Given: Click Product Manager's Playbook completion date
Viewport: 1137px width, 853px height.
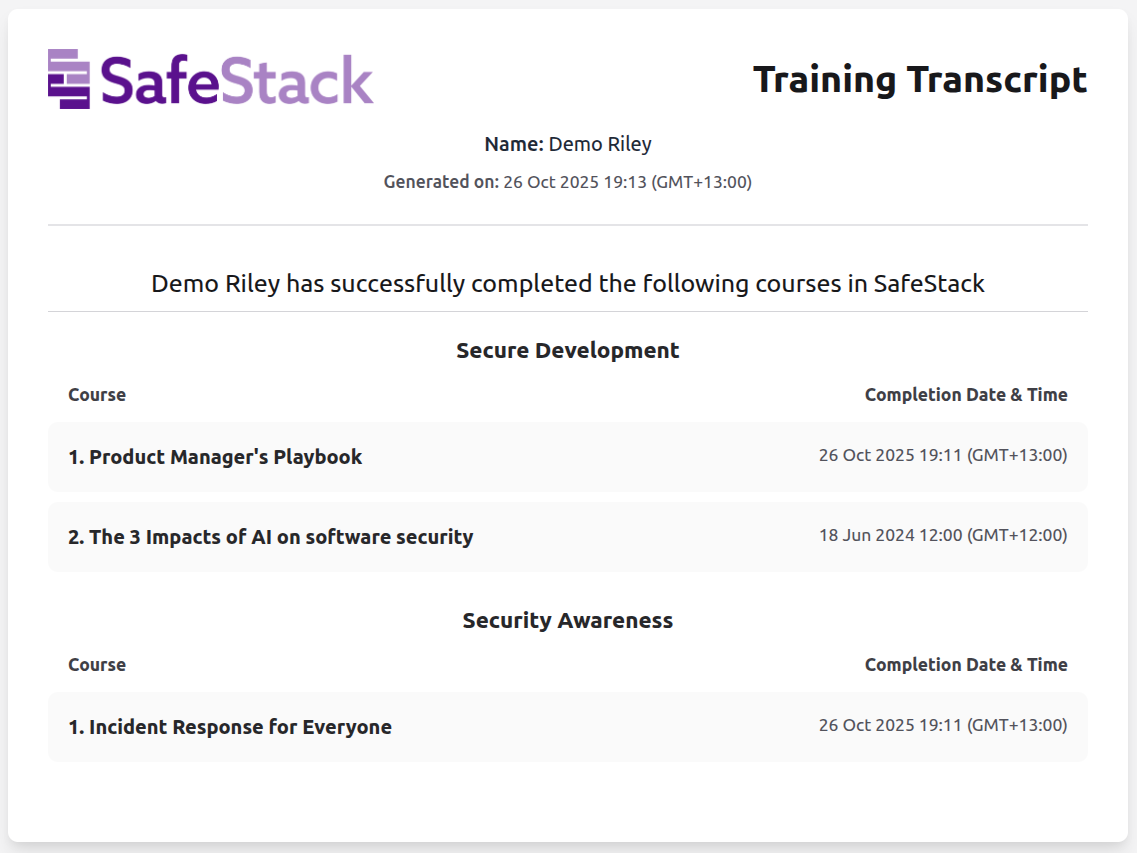Looking at the screenshot, I should click(942, 456).
